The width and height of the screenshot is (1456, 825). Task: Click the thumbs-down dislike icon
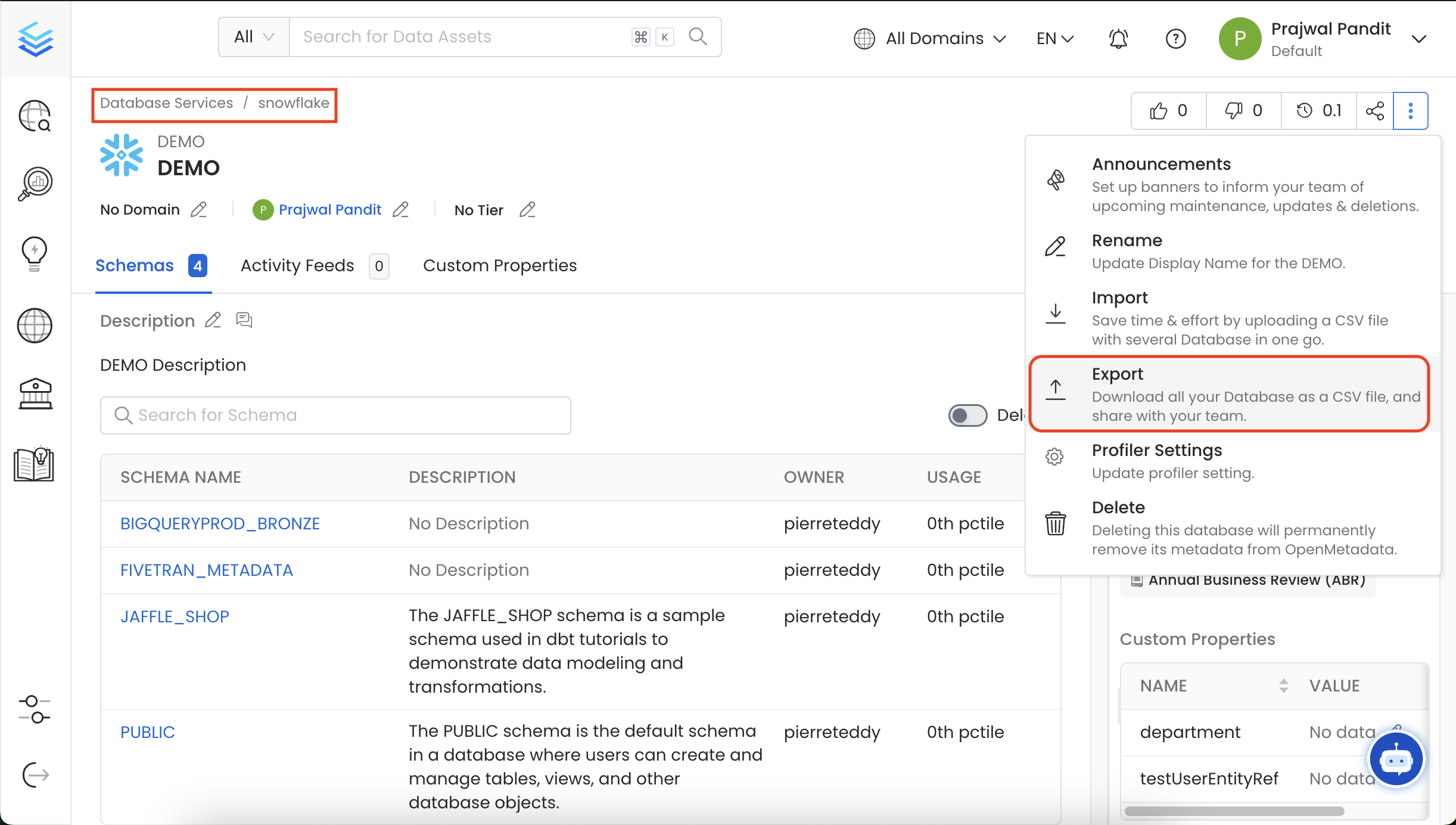(x=1233, y=111)
